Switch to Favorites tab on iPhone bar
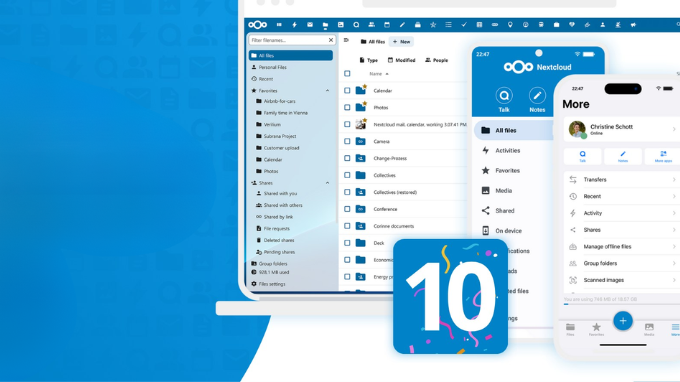The width and height of the screenshot is (680, 382). click(x=596, y=330)
